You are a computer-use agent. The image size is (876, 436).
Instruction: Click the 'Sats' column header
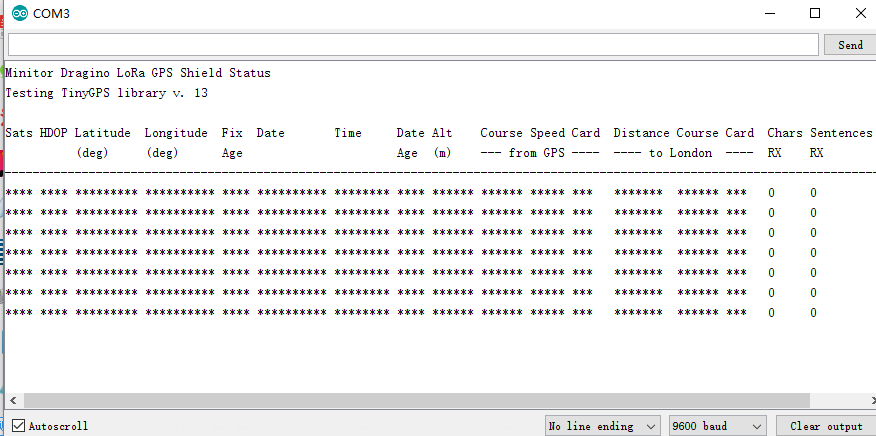[x=19, y=133]
